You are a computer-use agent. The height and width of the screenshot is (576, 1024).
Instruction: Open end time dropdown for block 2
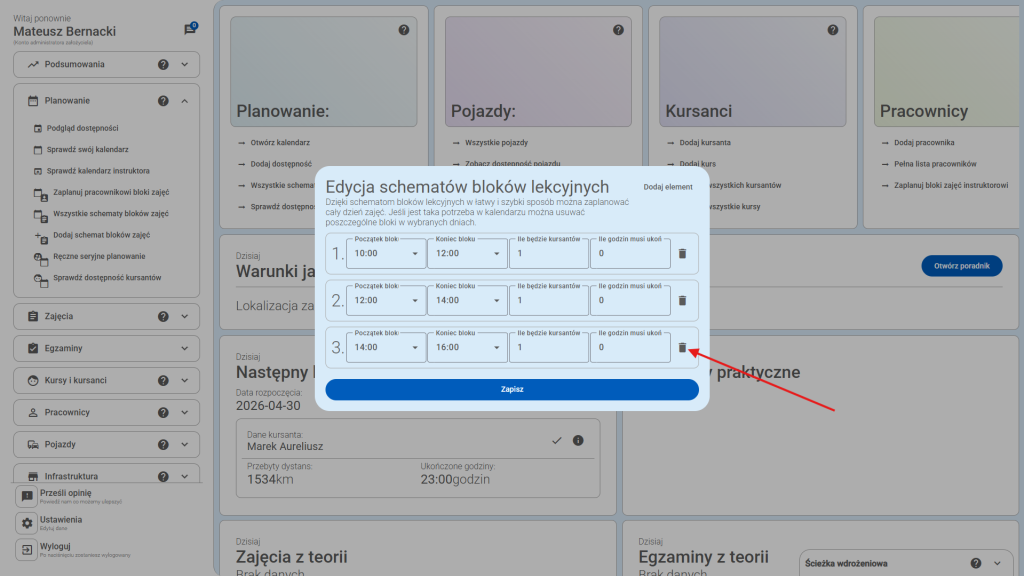pyautogui.click(x=466, y=300)
